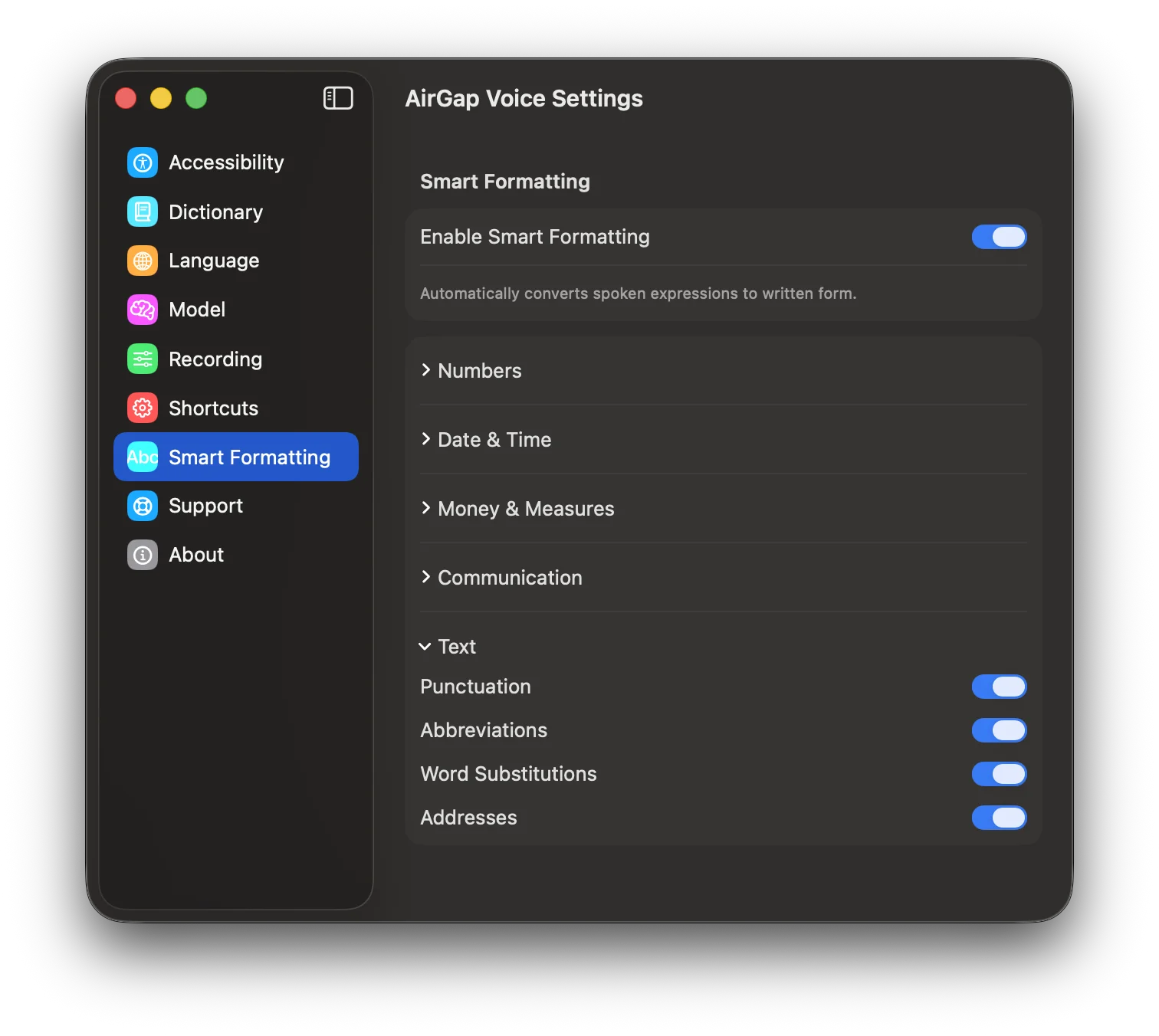This screenshot has width=1159, height=1036.
Task: Click the Communication section label
Action: point(510,578)
